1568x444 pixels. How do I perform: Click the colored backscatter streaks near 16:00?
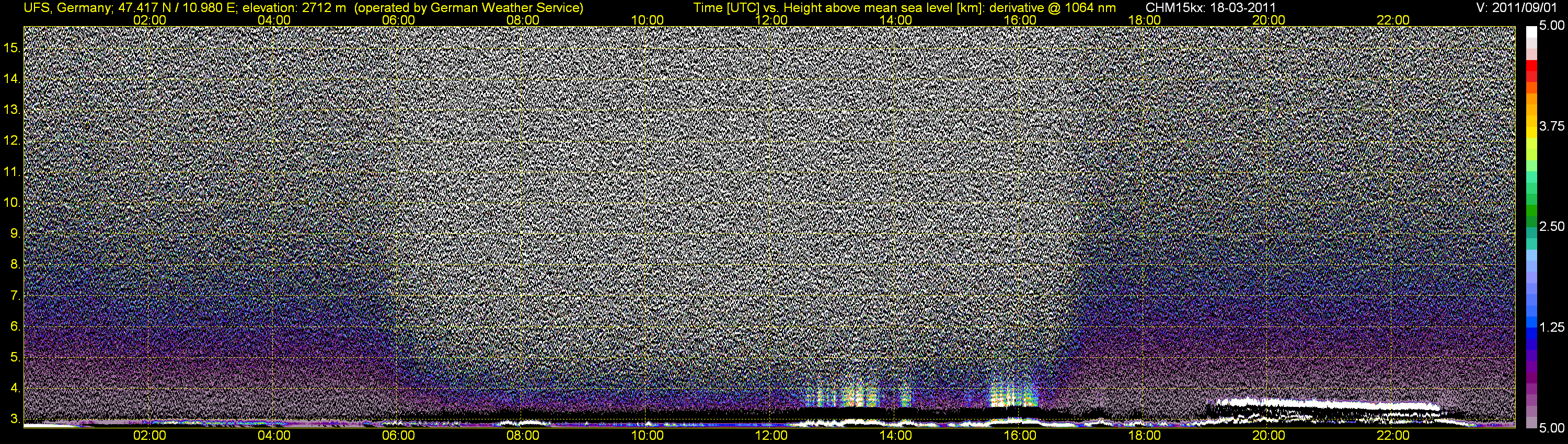(1012, 392)
